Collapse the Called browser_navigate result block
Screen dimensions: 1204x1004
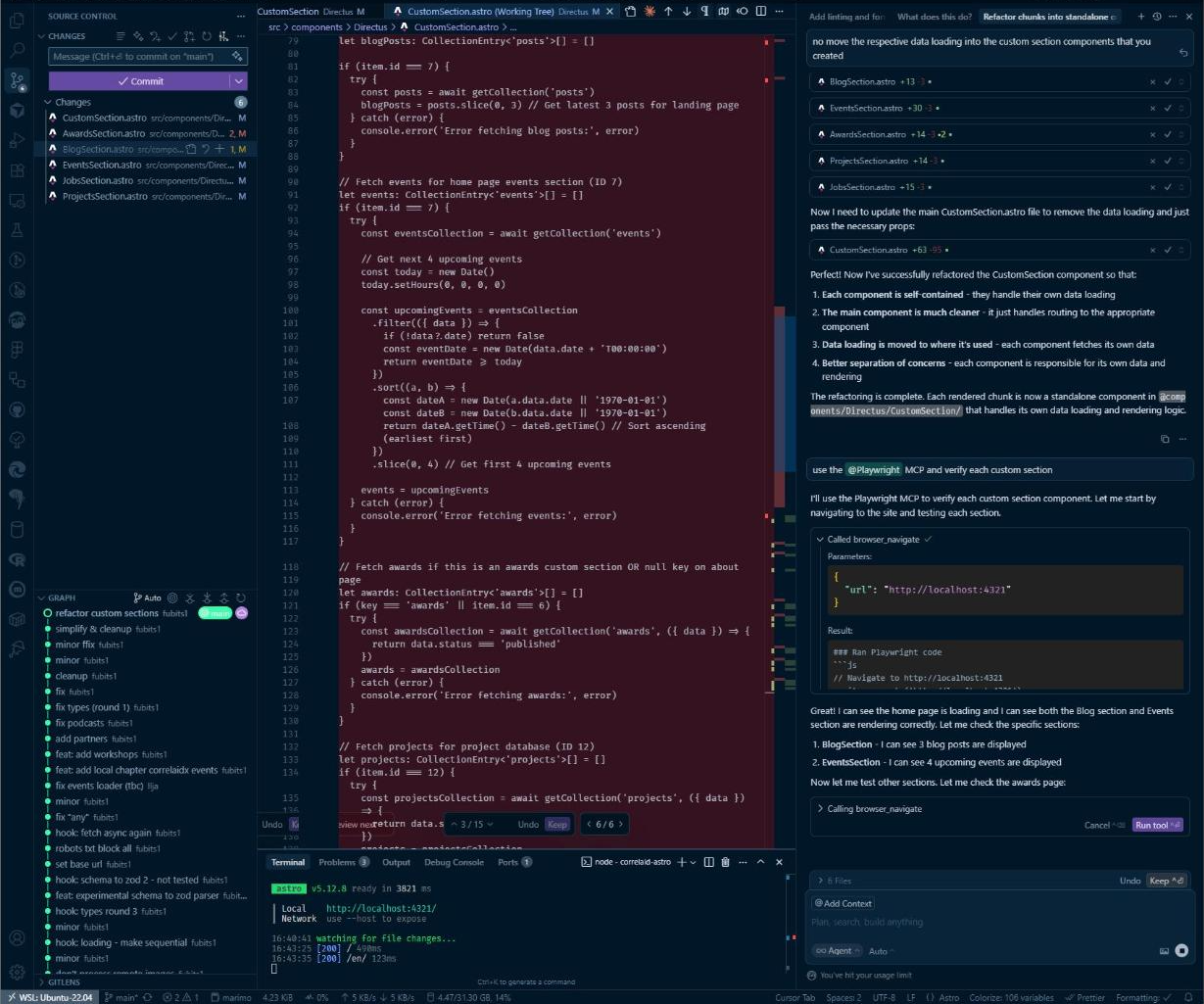pos(874,539)
